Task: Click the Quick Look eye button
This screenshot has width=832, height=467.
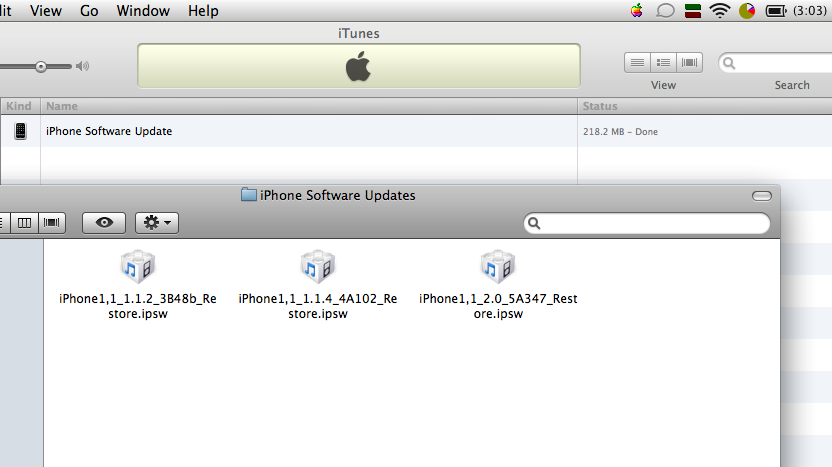Action: 104,222
